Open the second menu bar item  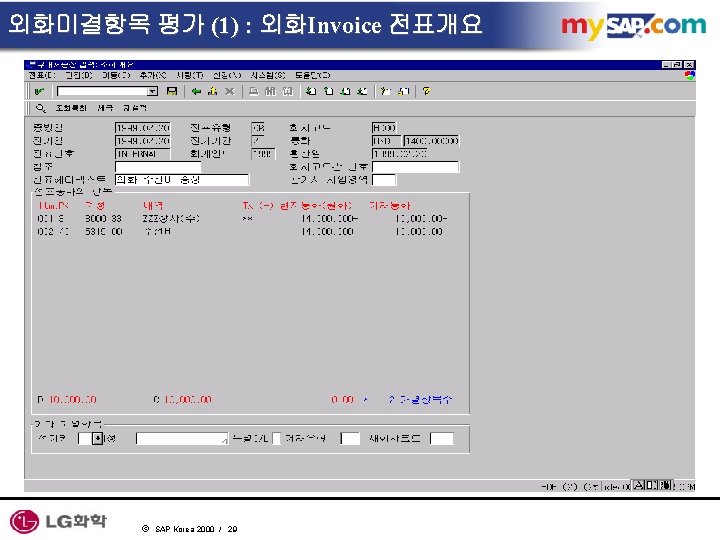coord(79,75)
